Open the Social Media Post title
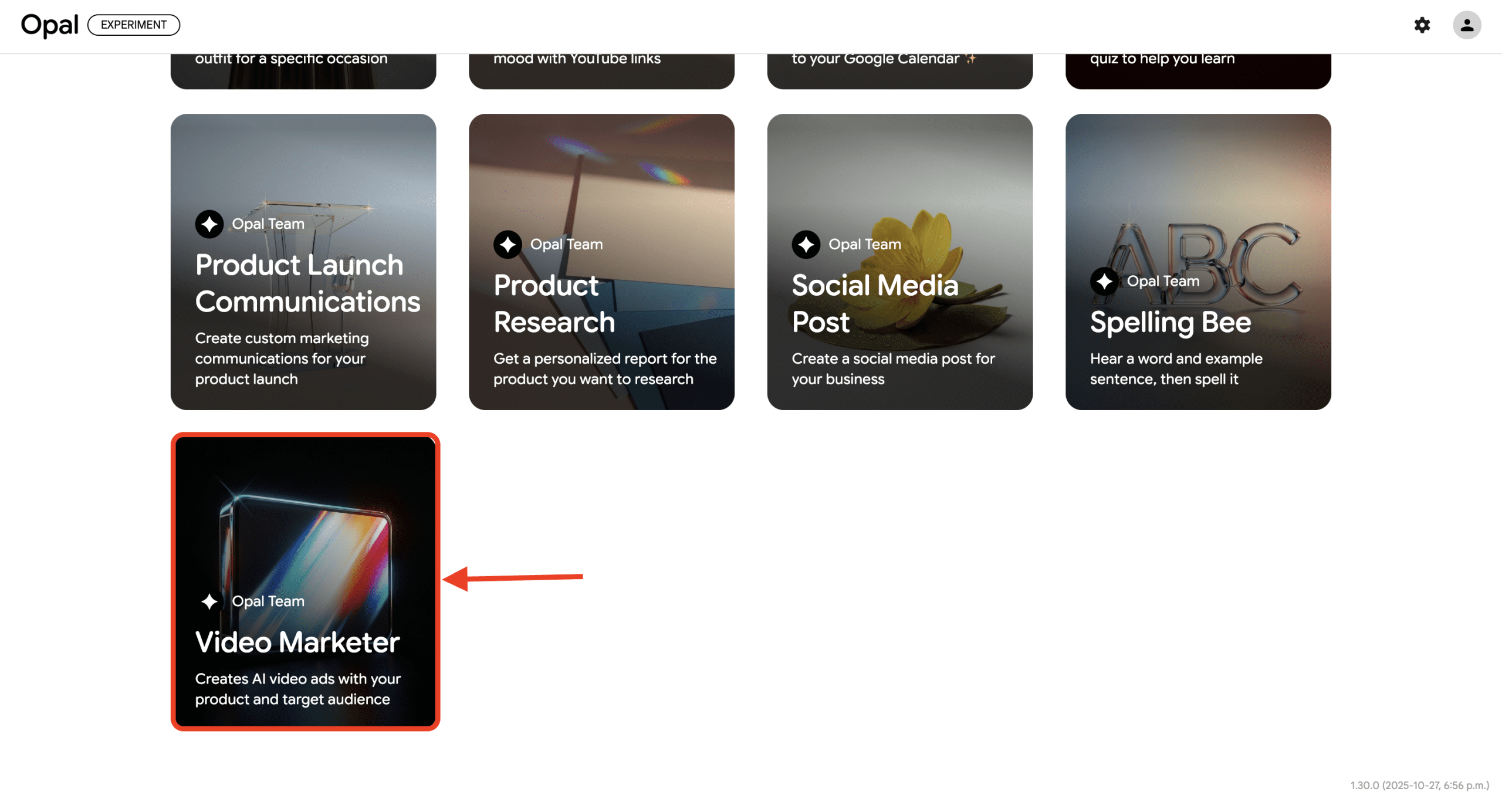 tap(875, 304)
